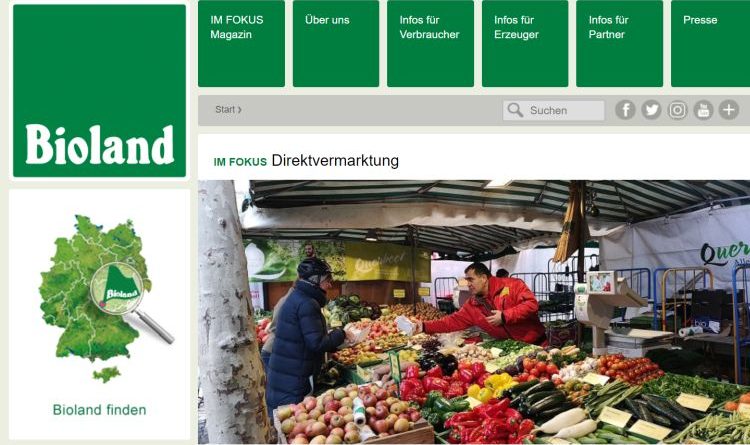Viewport: 750px width, 445px height.
Task: Open Infos für Partner menu tile
Action: click(x=619, y=44)
